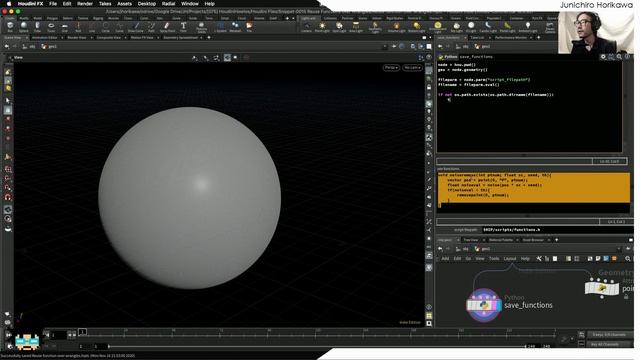
Task: Click the geo1 path segment in viewport pane
Action: tap(49, 47)
